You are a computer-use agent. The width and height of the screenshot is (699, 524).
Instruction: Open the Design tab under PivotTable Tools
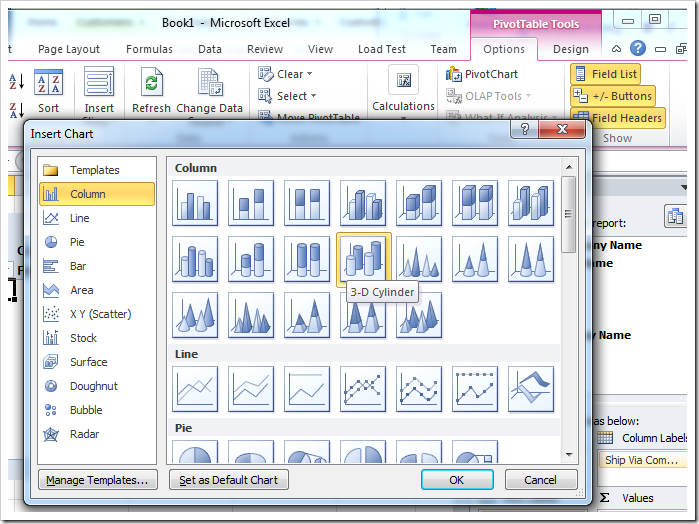click(x=571, y=49)
